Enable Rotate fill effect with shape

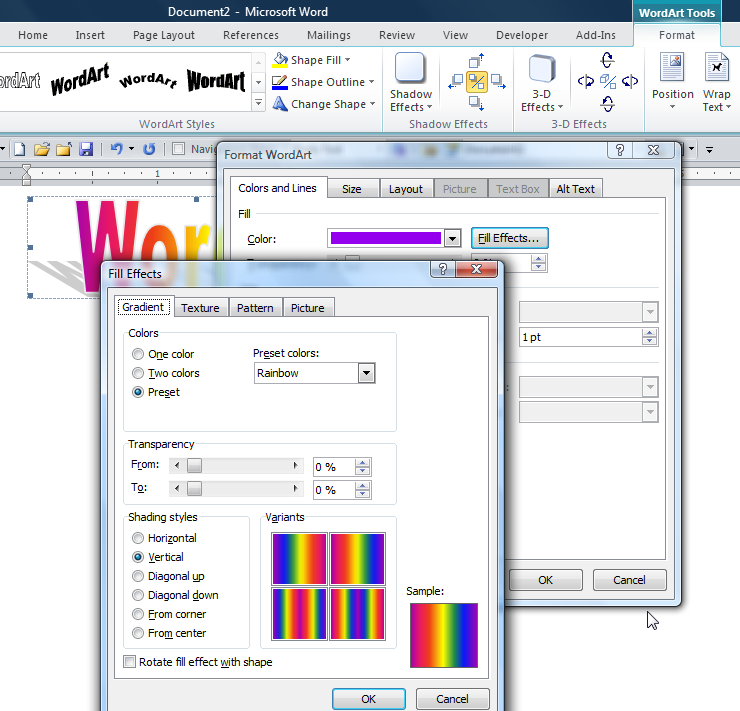pyautogui.click(x=129, y=661)
